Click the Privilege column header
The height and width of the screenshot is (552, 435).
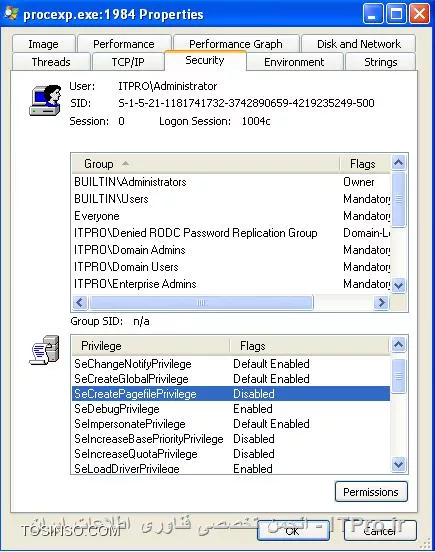(x=151, y=346)
